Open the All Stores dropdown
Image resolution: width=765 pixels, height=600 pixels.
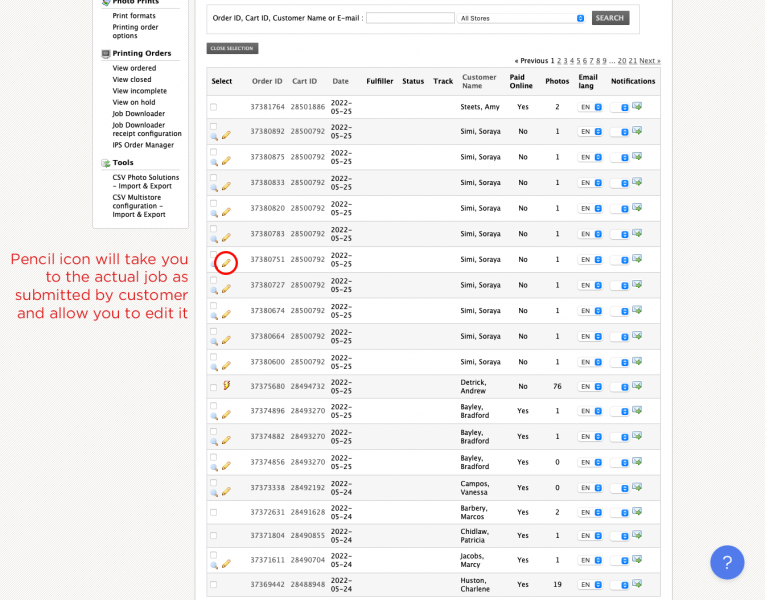[521, 18]
